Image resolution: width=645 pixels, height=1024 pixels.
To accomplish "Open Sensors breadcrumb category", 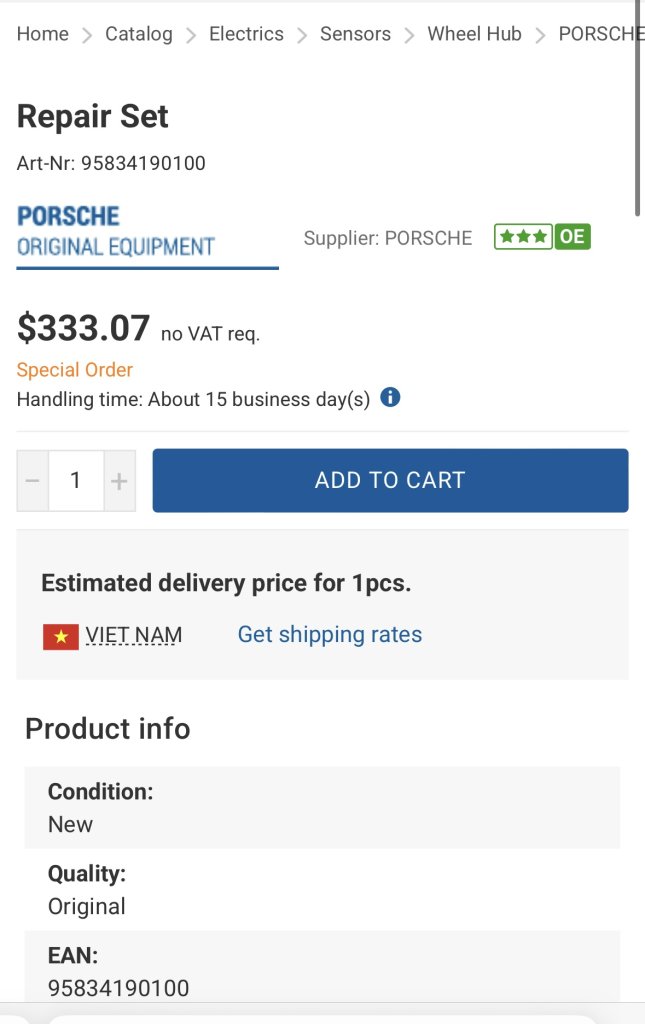I will coord(355,34).
